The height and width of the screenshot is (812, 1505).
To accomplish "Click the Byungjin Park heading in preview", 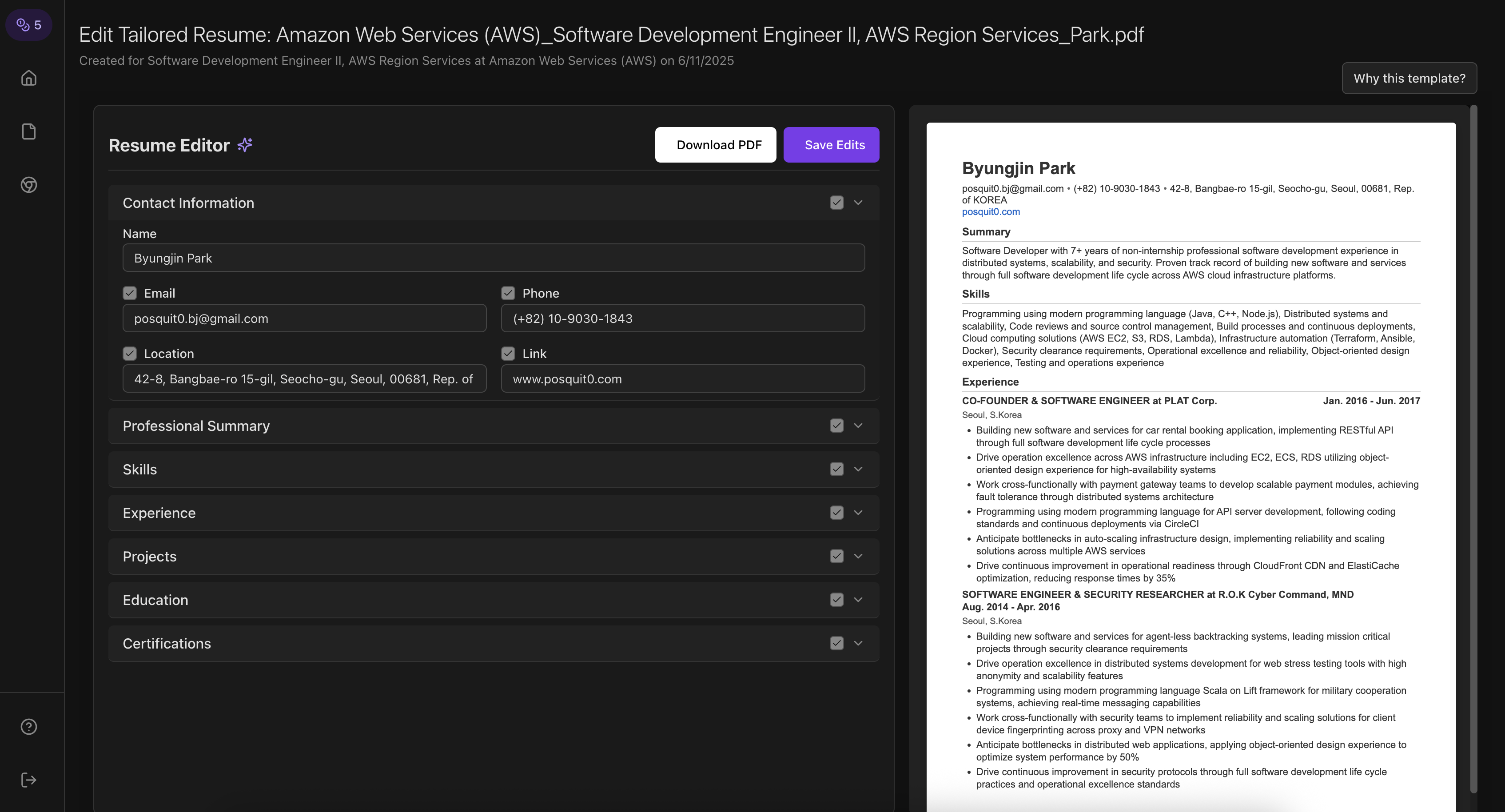I will point(1018,168).
